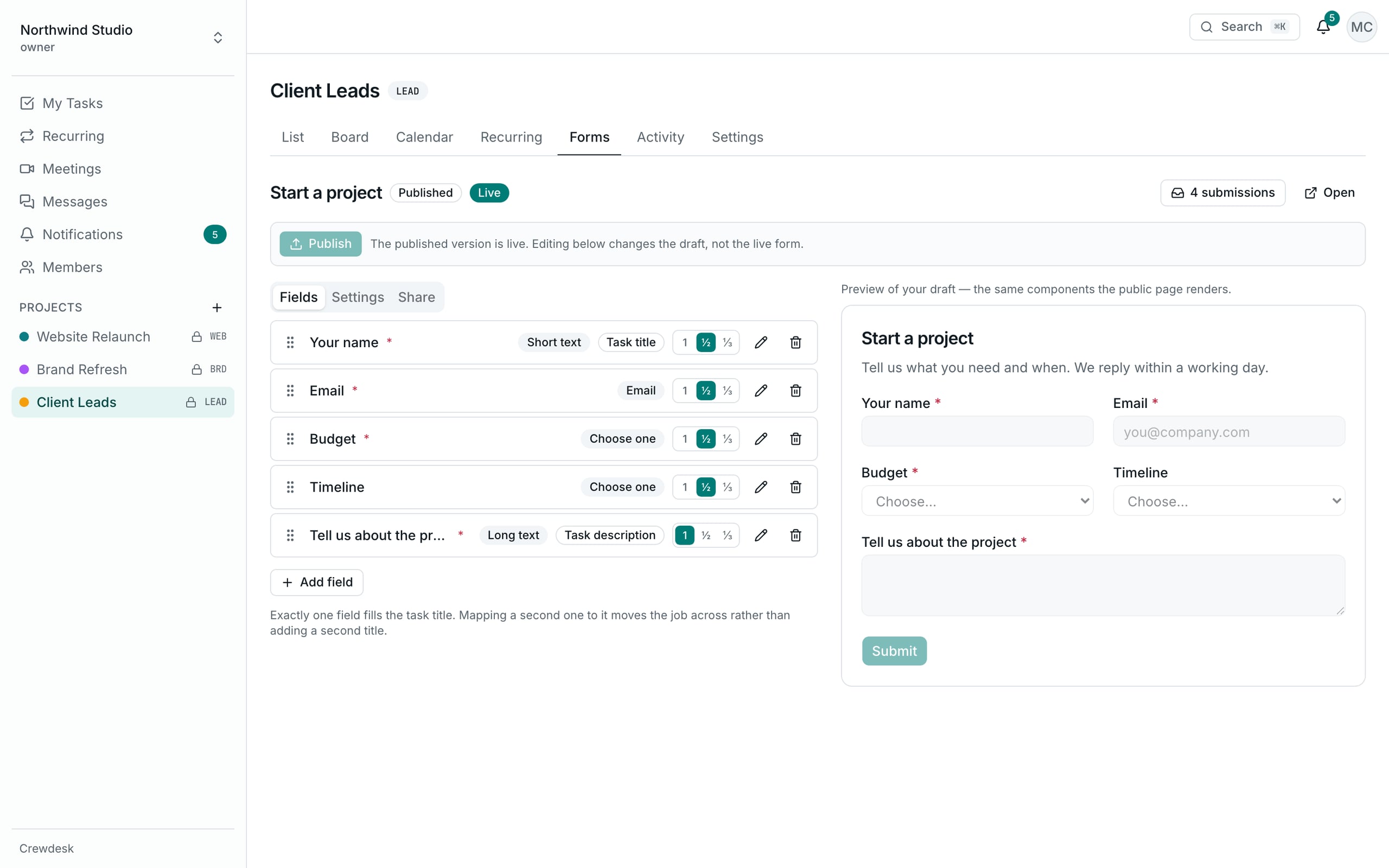This screenshot has height=868, width=1389.
Task: Click the Publish button
Action: point(320,244)
